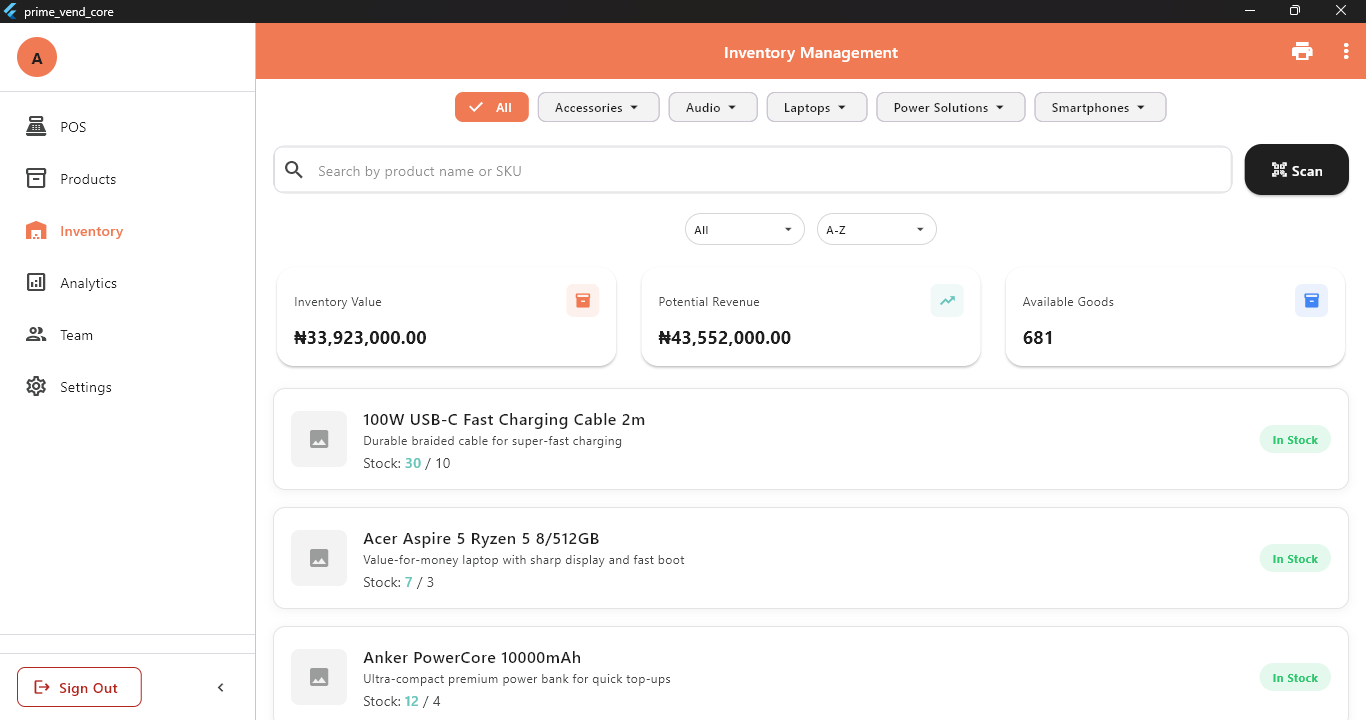The height and width of the screenshot is (720, 1366).
Task: Click the POS cash register icon
Action: click(36, 127)
